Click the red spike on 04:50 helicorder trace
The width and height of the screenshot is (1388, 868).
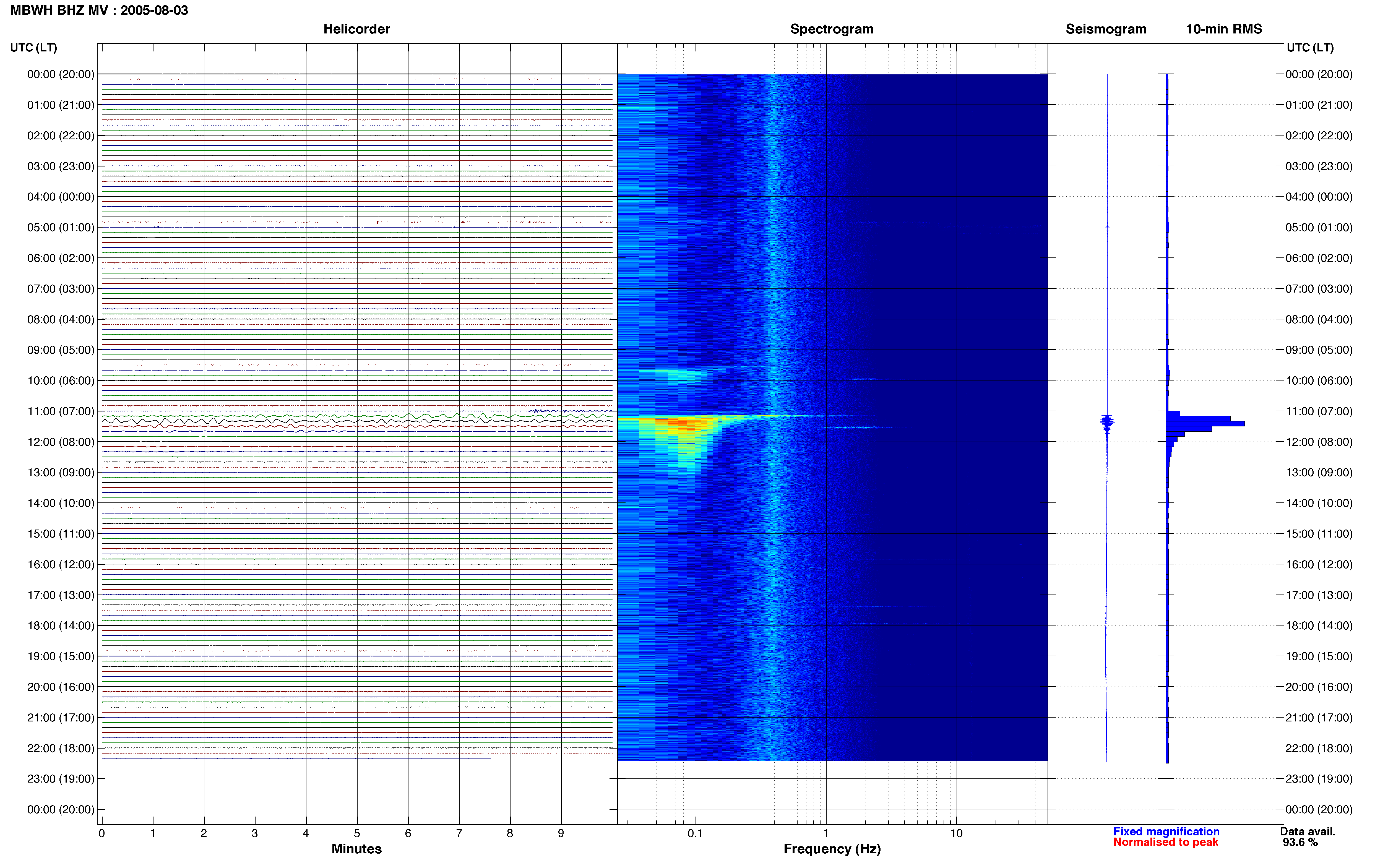(378, 222)
